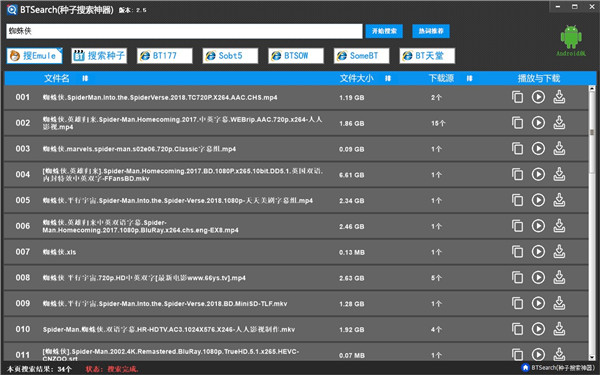Select filename of result 007 .xls

(x=59, y=252)
